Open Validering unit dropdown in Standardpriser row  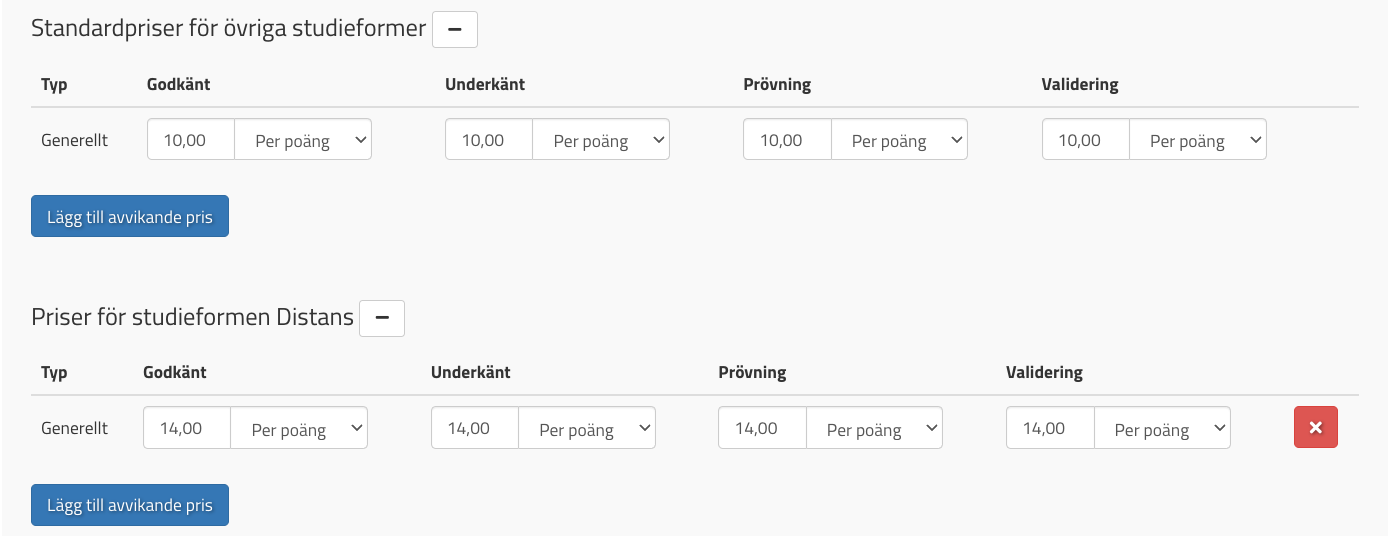[x=1197, y=140]
